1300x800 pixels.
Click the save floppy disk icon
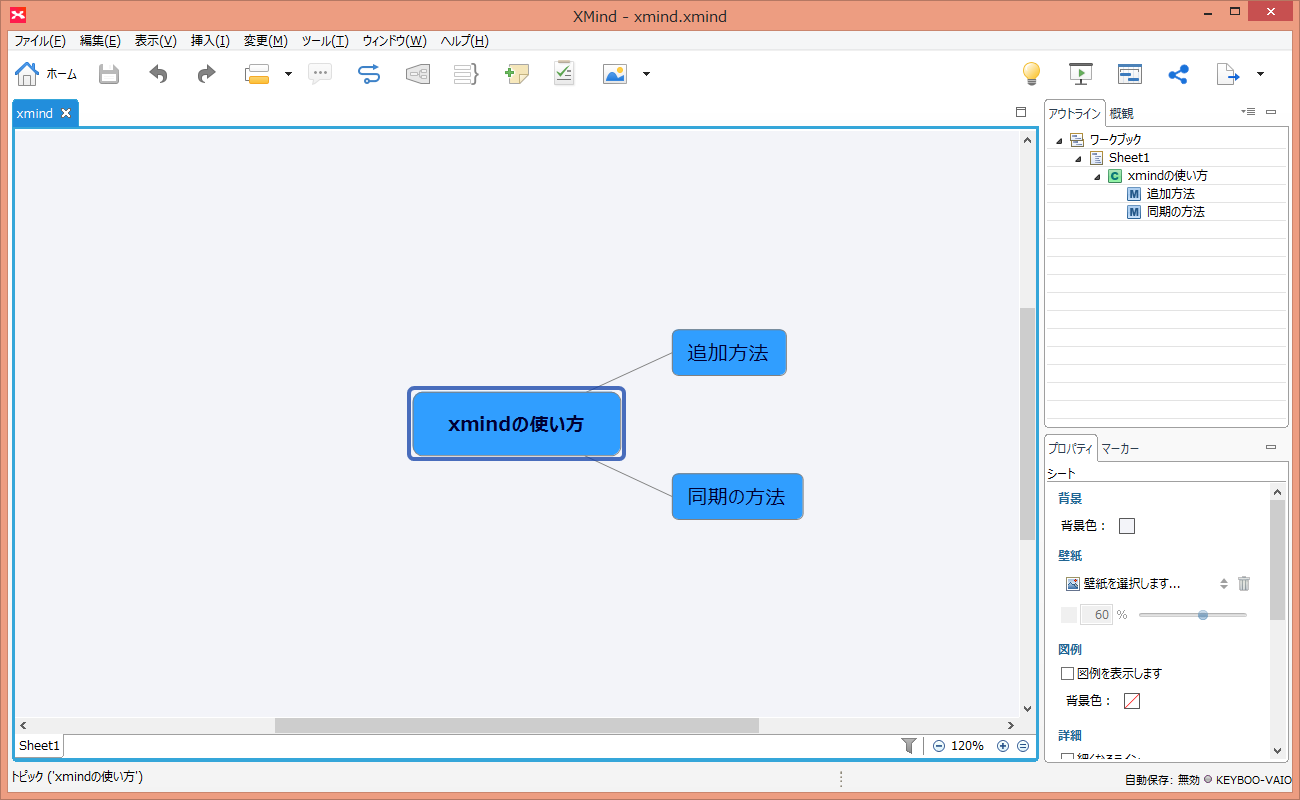tap(108, 74)
